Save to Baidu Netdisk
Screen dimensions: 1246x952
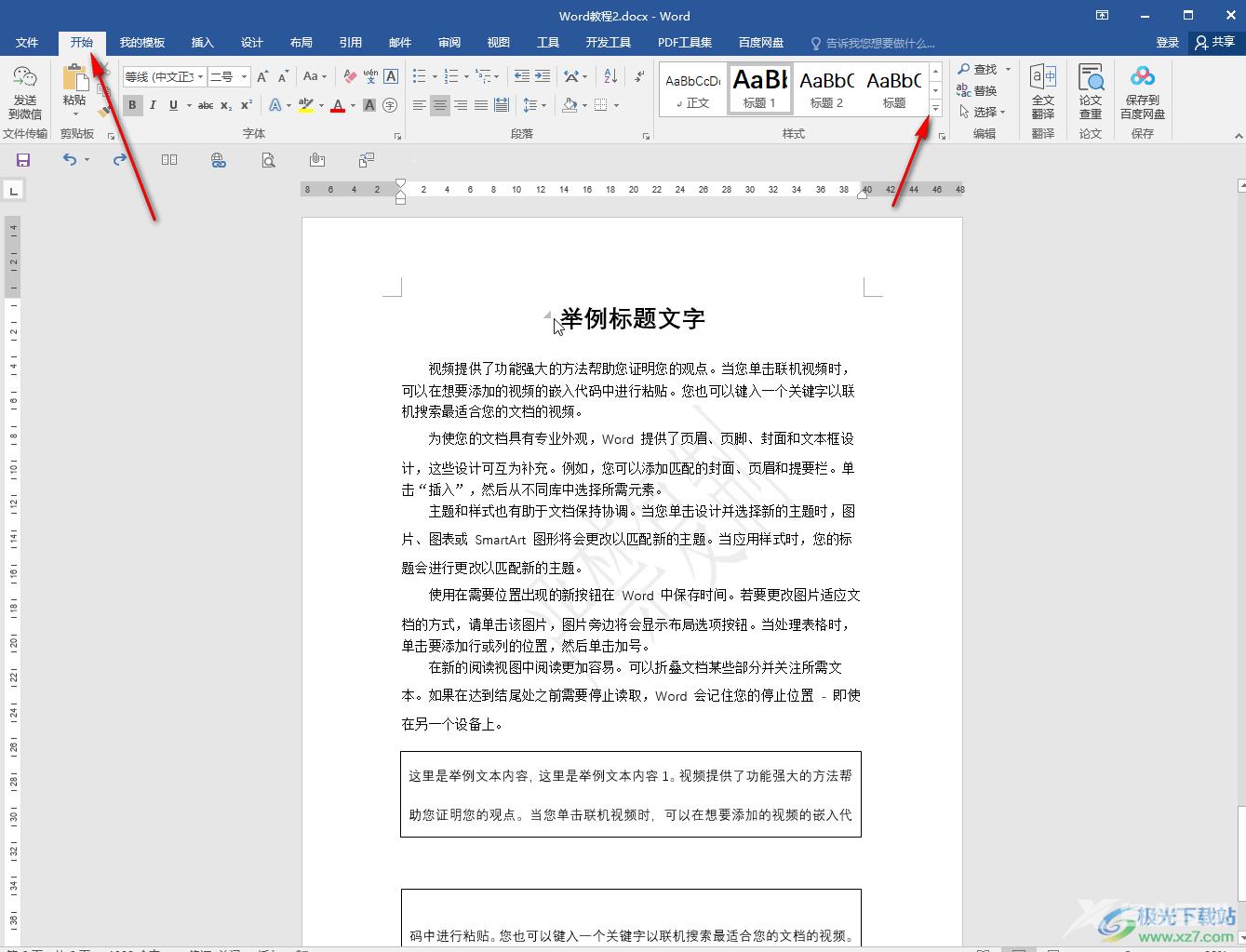coord(1143,91)
